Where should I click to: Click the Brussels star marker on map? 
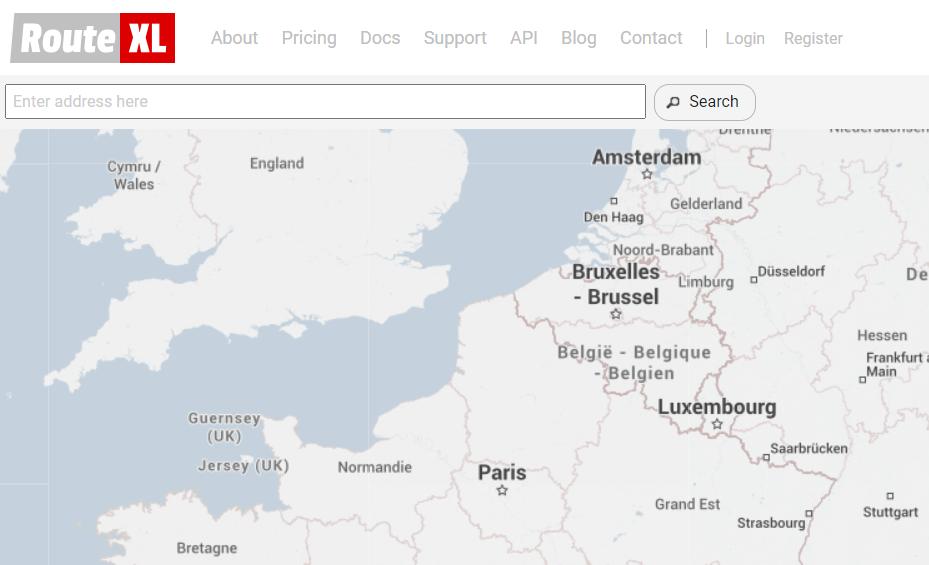pos(616,314)
